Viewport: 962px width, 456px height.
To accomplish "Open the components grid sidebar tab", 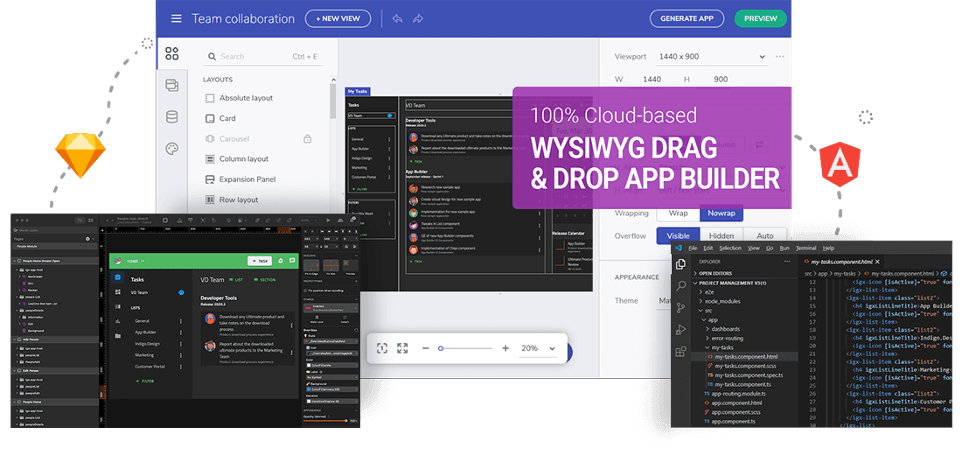I will click(x=172, y=53).
